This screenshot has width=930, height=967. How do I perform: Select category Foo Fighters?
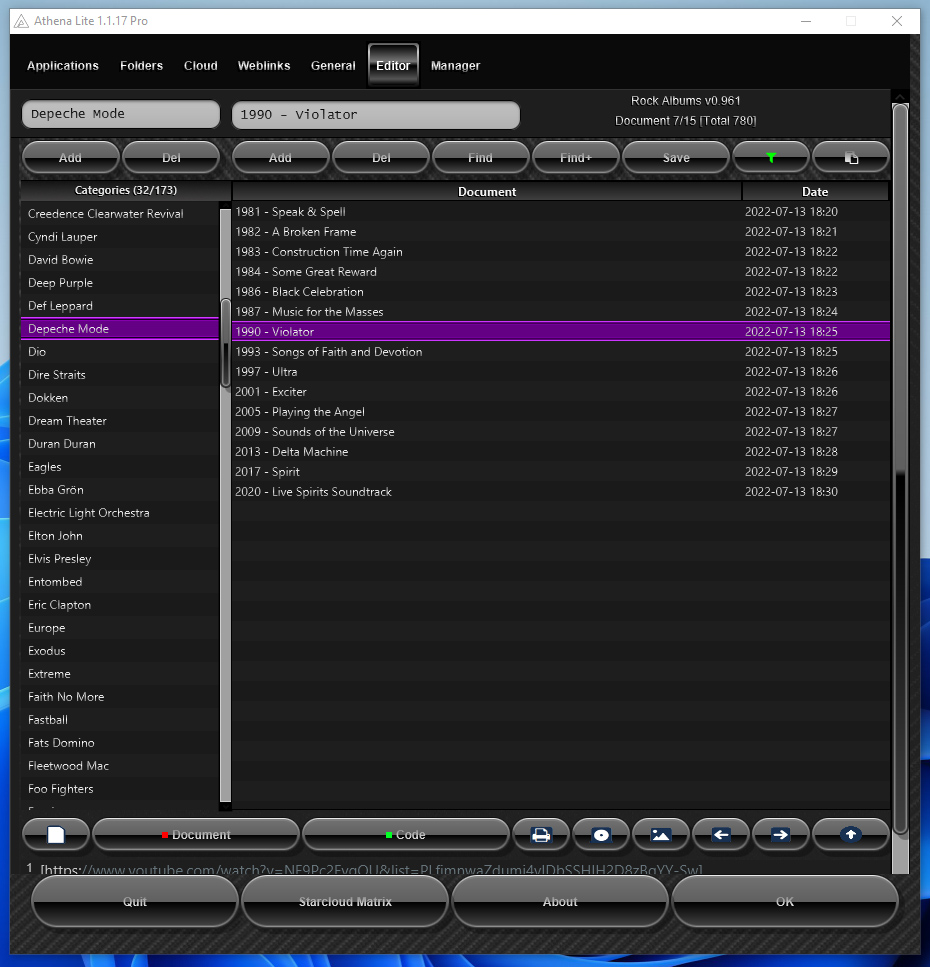[120, 789]
